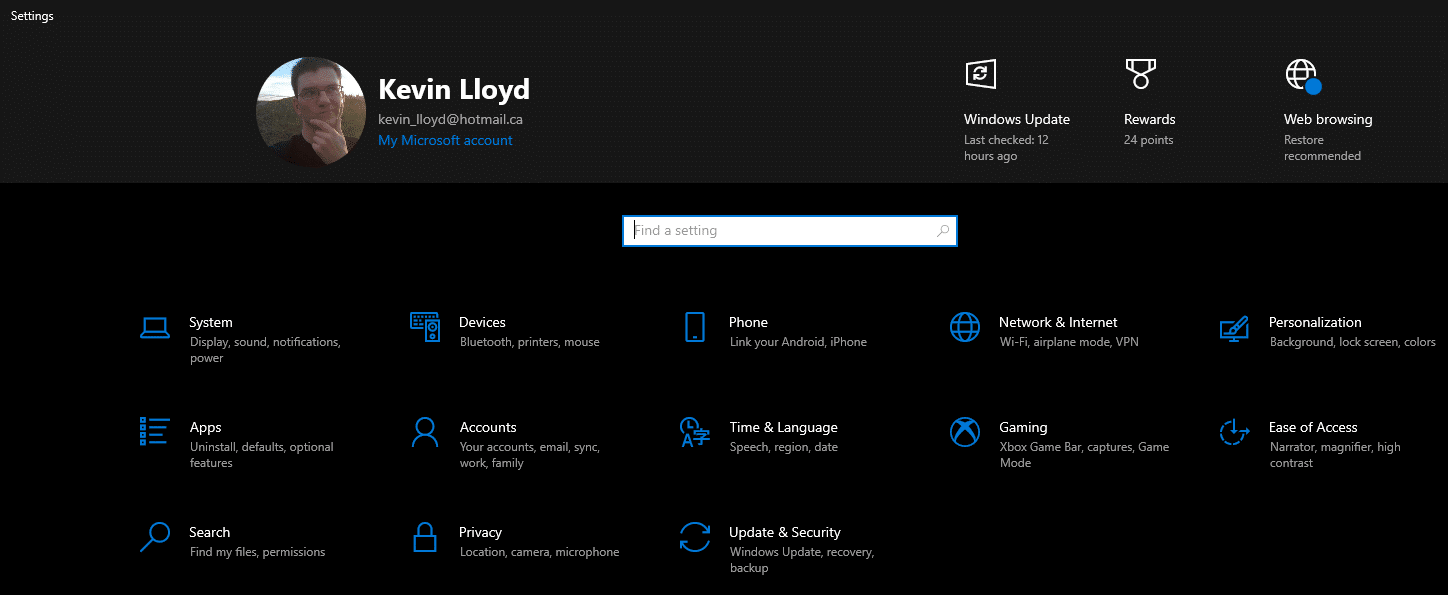Open the Phone settings label

[x=748, y=322]
